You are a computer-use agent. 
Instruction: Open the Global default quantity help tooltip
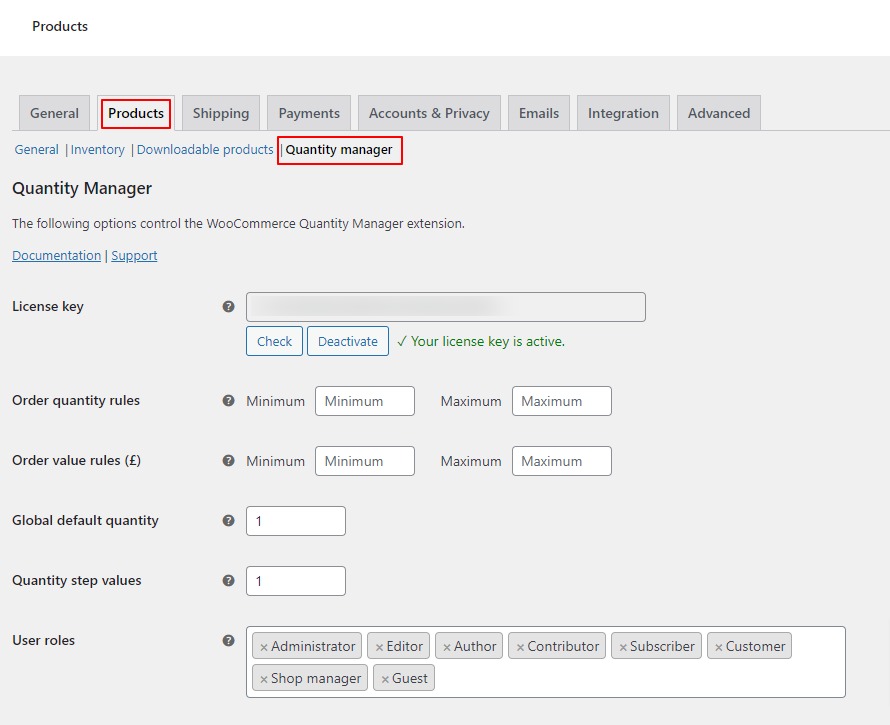click(x=228, y=521)
